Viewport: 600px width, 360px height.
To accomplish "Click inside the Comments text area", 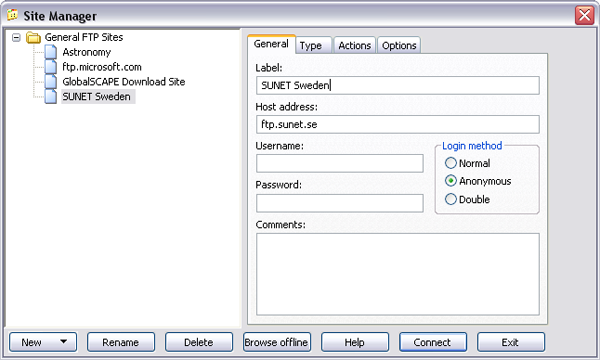I will [x=398, y=274].
